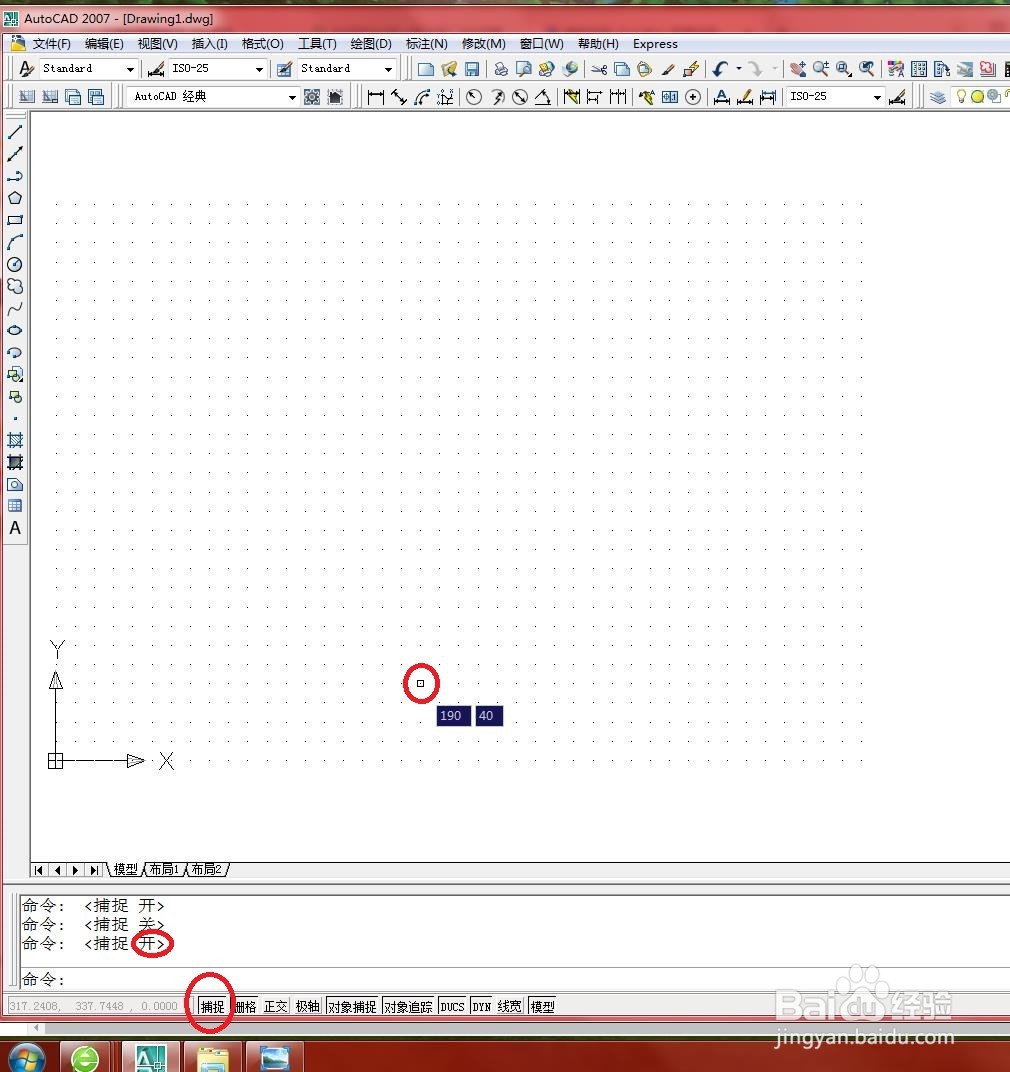Select the Multiline Text A tool
1010x1072 pixels.
click(x=15, y=528)
